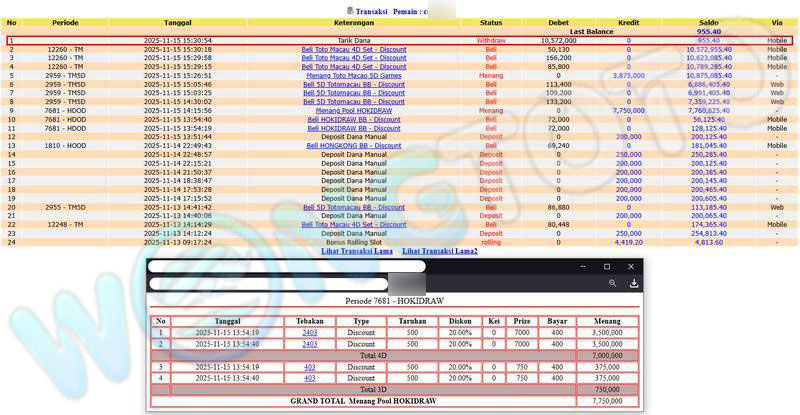Open Lihat Transaksi Lama link
The height and width of the screenshot is (415, 800).
pos(356,251)
